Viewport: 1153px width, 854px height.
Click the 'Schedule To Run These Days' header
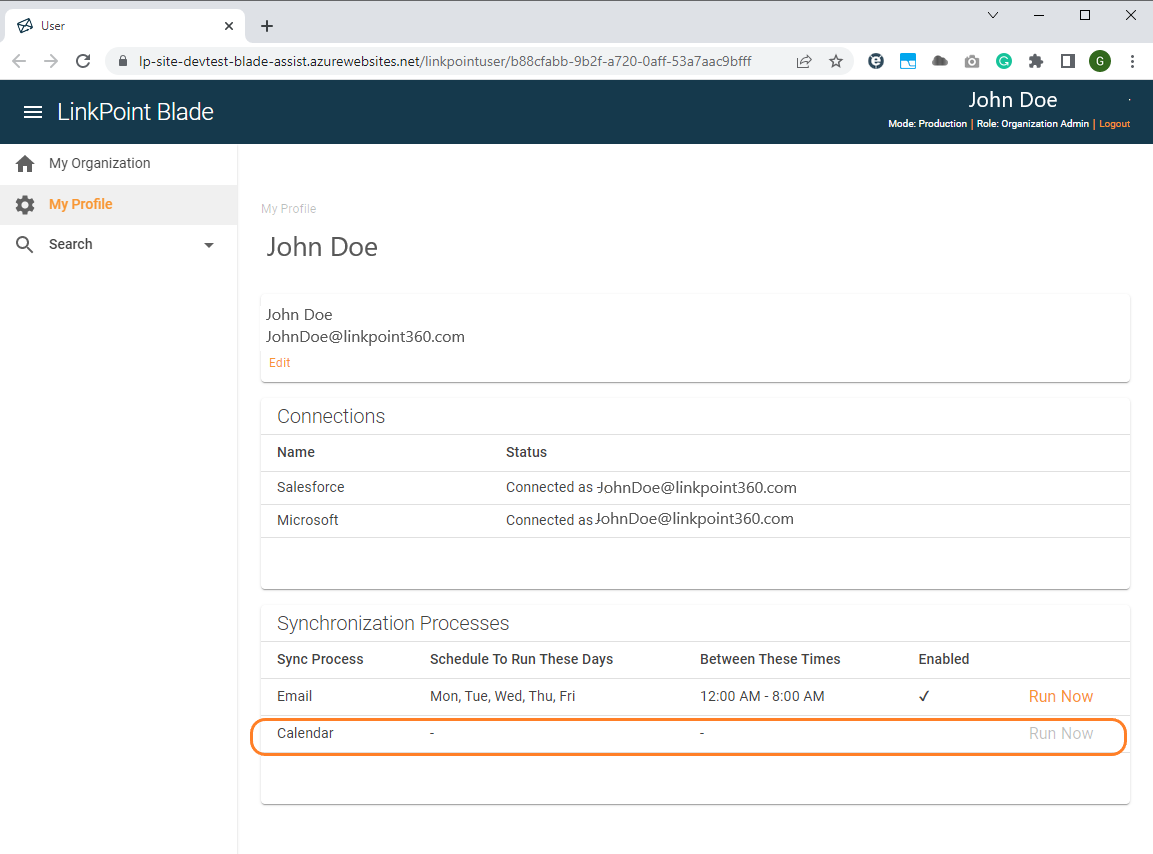click(521, 659)
